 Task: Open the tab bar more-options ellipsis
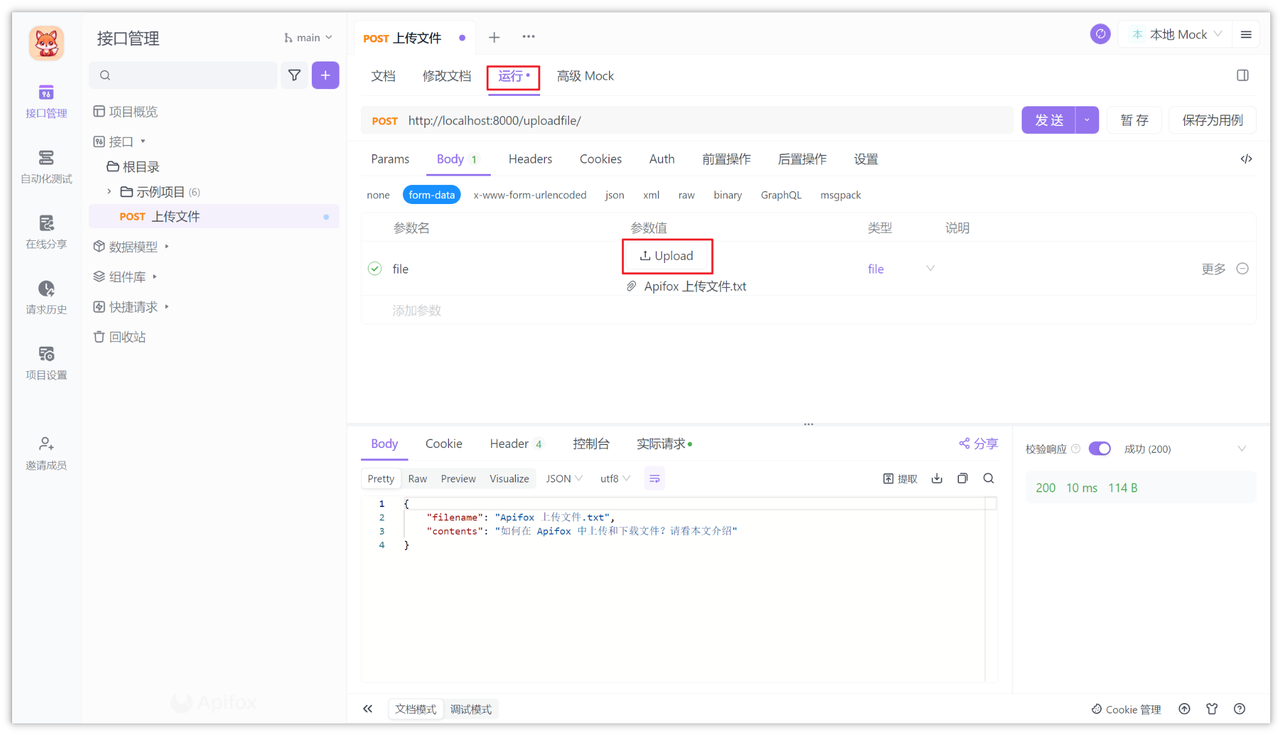(x=528, y=37)
